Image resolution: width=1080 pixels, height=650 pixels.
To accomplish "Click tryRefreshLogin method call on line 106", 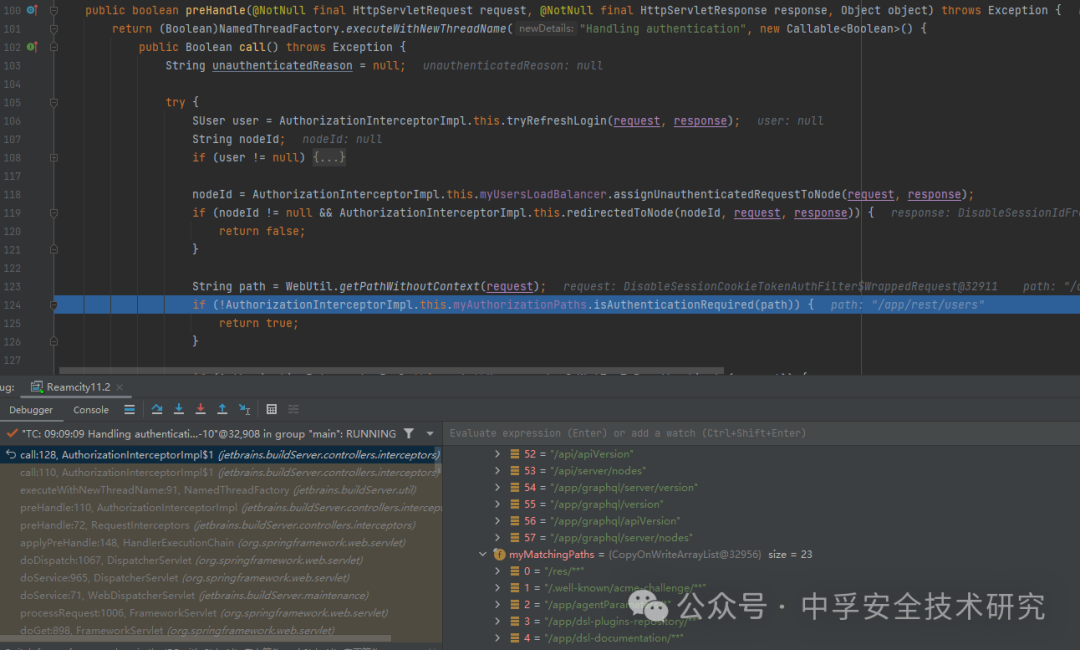I will [557, 120].
